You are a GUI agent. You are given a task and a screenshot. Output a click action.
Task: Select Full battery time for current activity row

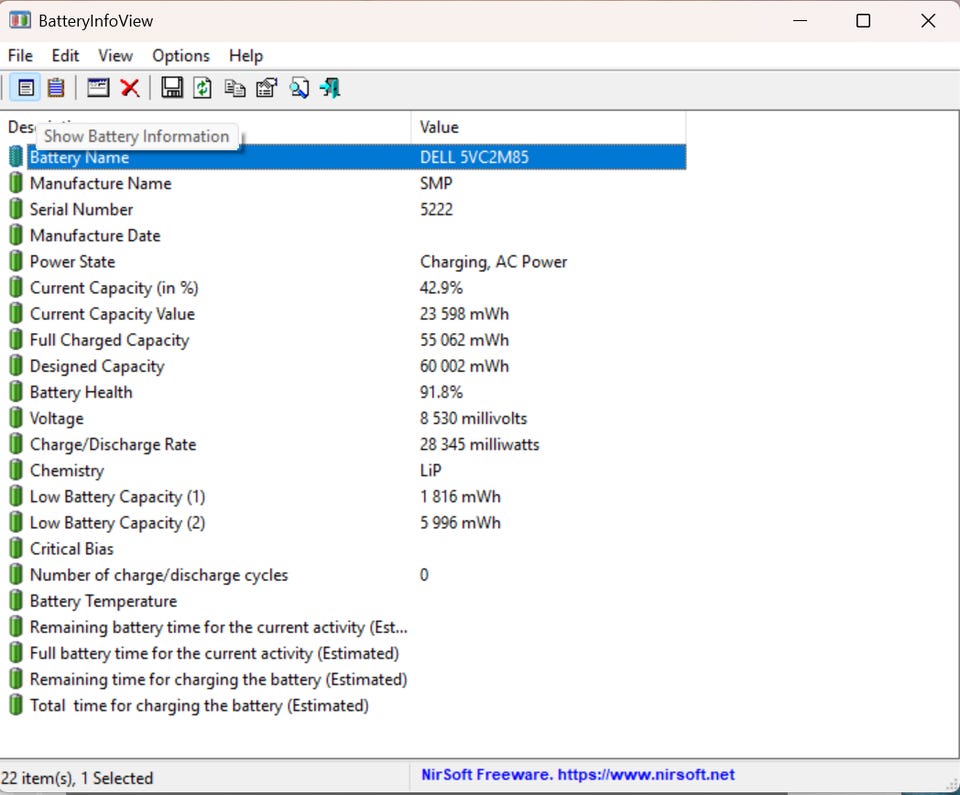click(x=347, y=654)
